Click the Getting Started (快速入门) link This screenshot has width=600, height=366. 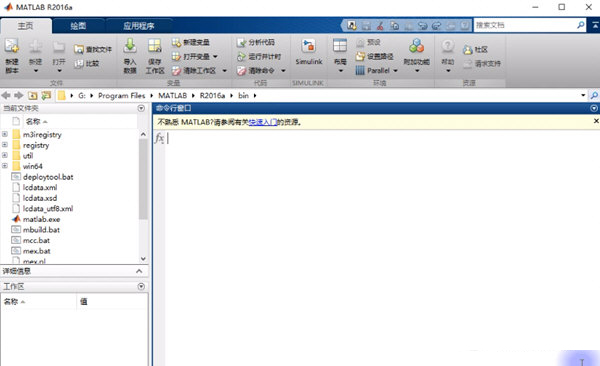263,122
